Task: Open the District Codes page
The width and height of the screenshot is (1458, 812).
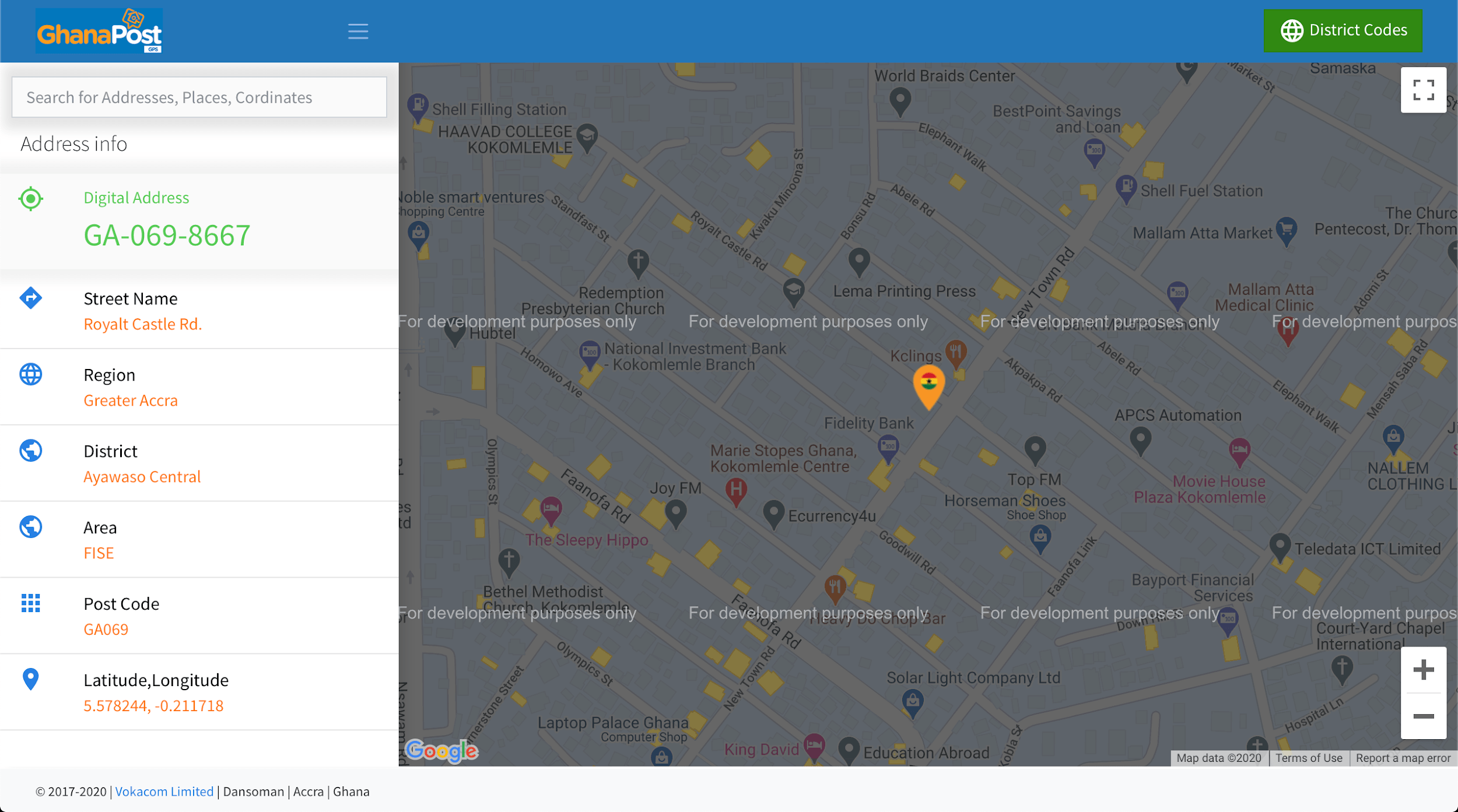Action: (x=1343, y=30)
